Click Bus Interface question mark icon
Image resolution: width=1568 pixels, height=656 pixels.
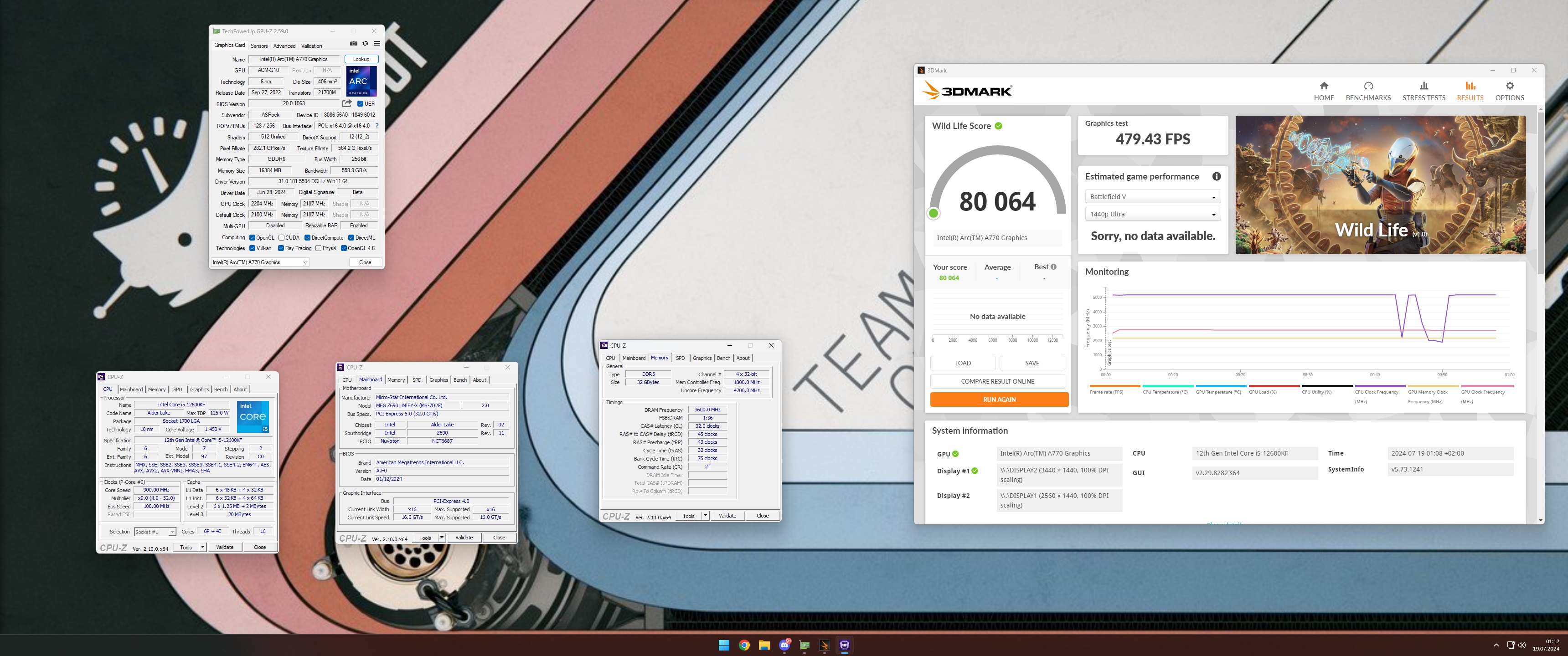(377, 126)
